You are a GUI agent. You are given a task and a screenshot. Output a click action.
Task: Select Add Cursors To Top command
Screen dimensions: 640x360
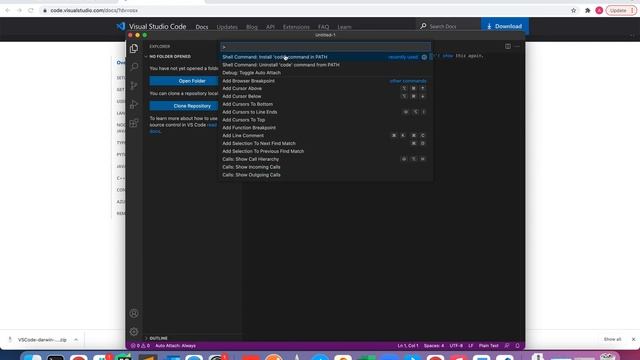pos(325,120)
